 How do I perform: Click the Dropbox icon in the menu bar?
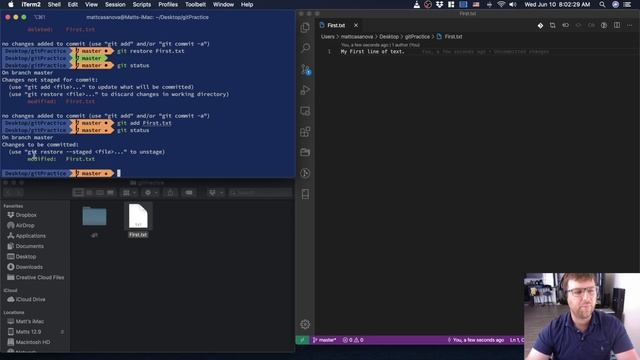[439, 4]
